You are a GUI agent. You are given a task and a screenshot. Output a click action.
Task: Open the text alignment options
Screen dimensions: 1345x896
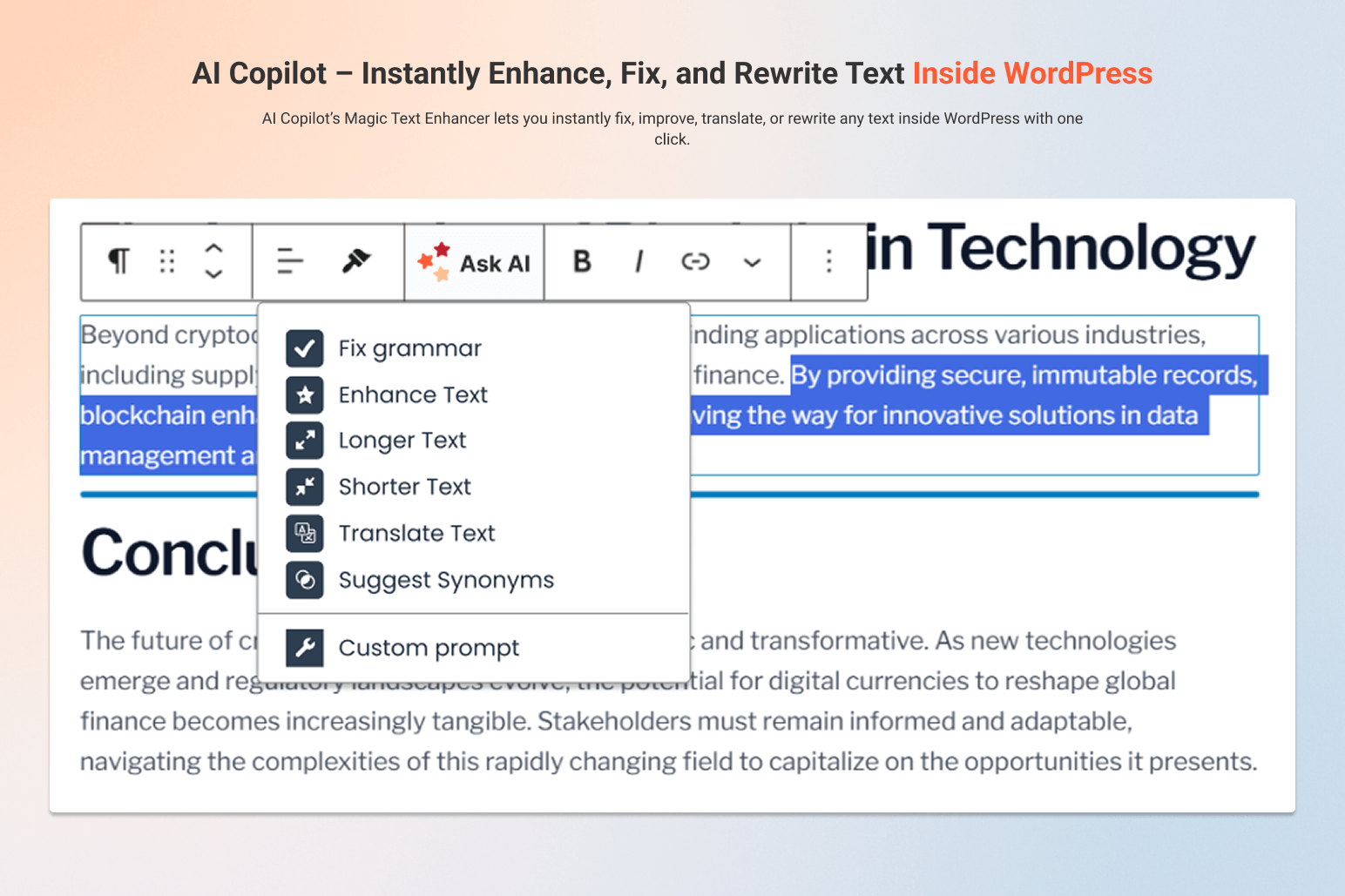coord(290,261)
